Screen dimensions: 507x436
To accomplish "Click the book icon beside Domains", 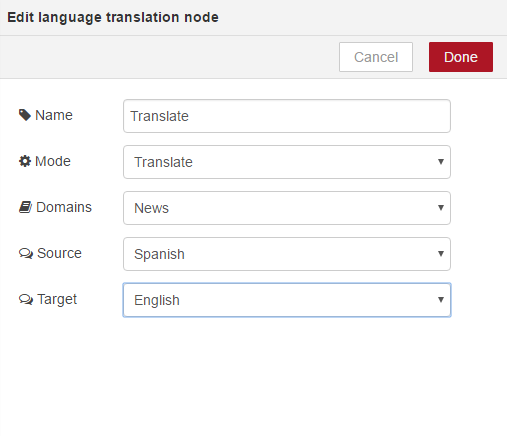I will 25,207.
